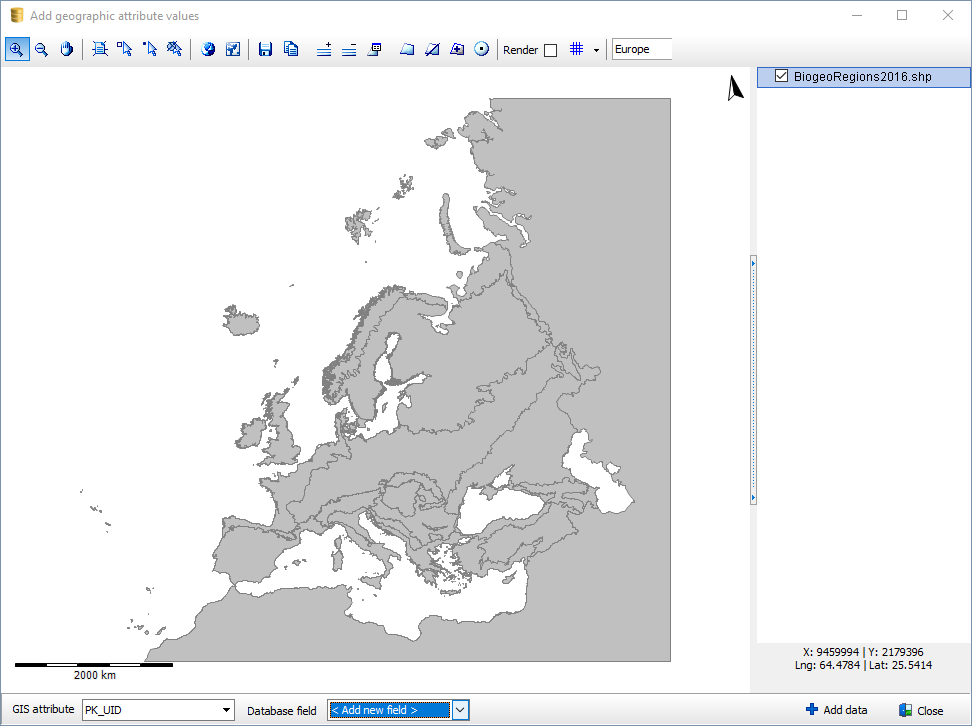Click the grid toggle icon

pyautogui.click(x=576, y=49)
